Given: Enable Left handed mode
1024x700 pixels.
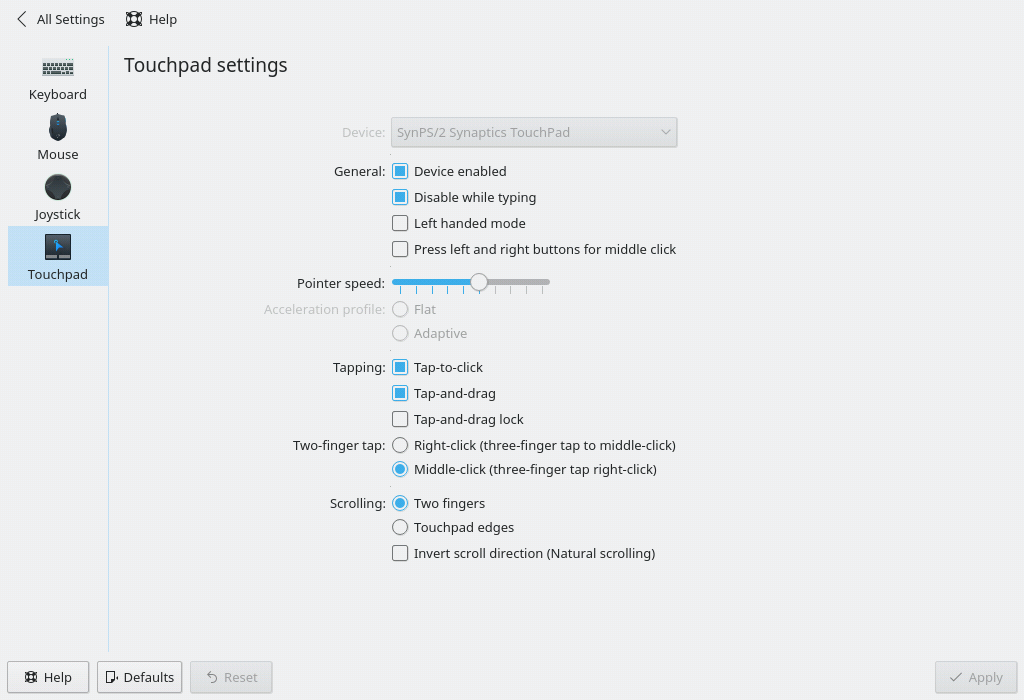Looking at the screenshot, I should (400, 223).
